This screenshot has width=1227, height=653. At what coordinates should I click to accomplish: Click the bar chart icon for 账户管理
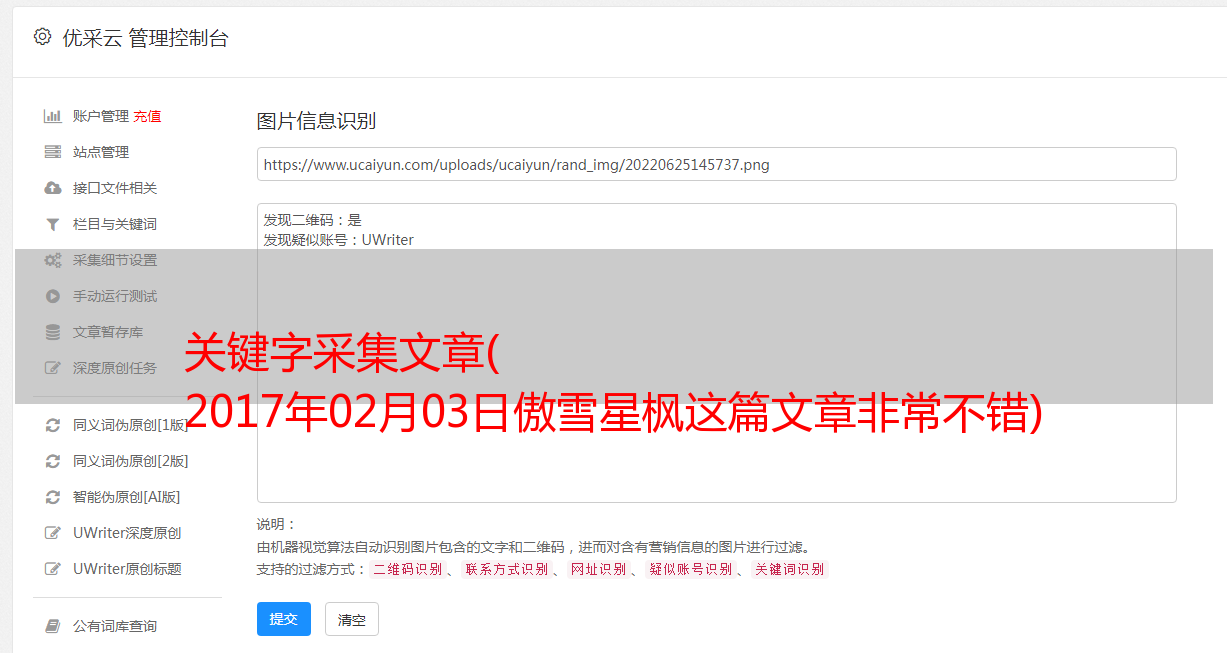pos(53,116)
